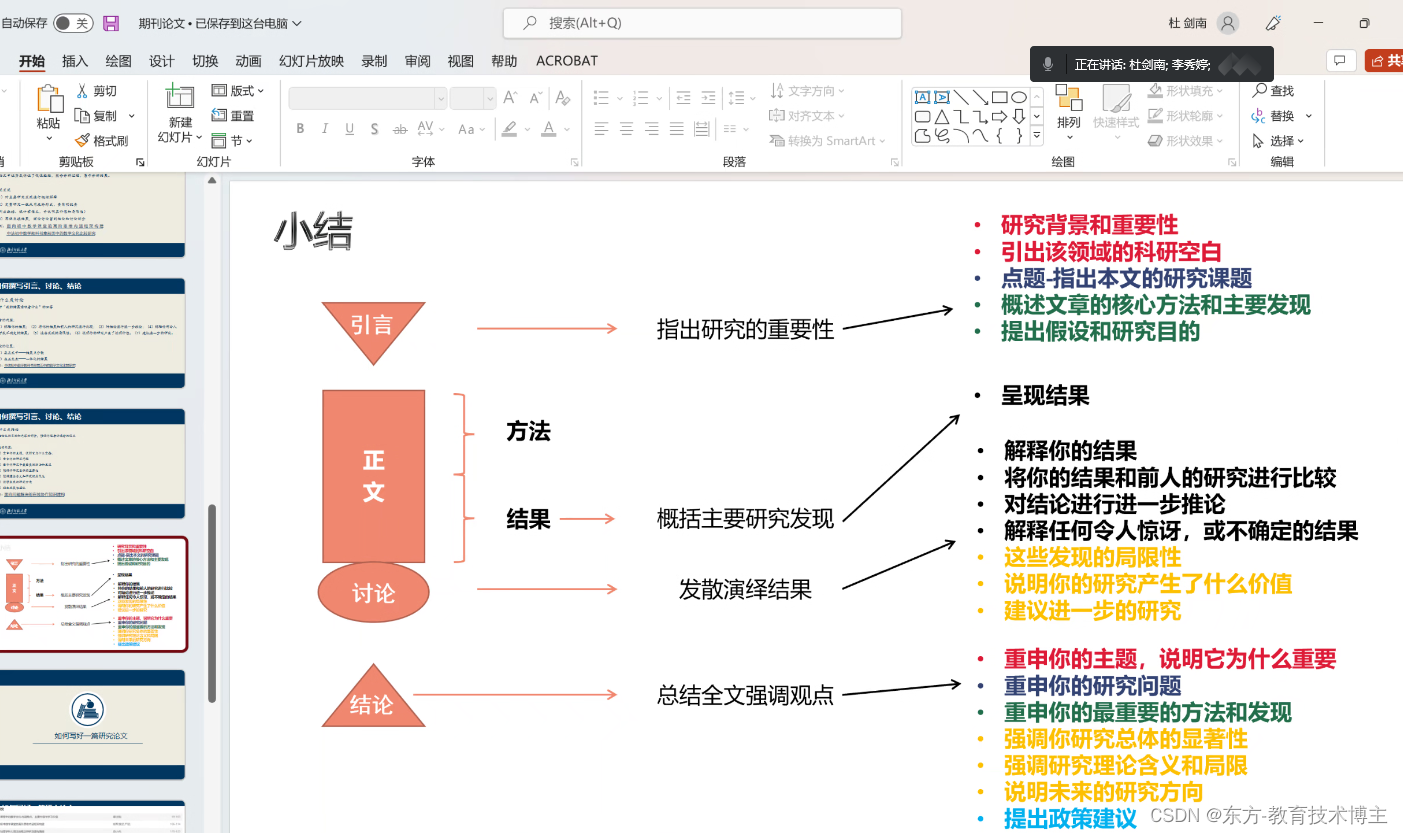
Task: Click the 新建幻灯片 new slide icon
Action: coord(180,97)
